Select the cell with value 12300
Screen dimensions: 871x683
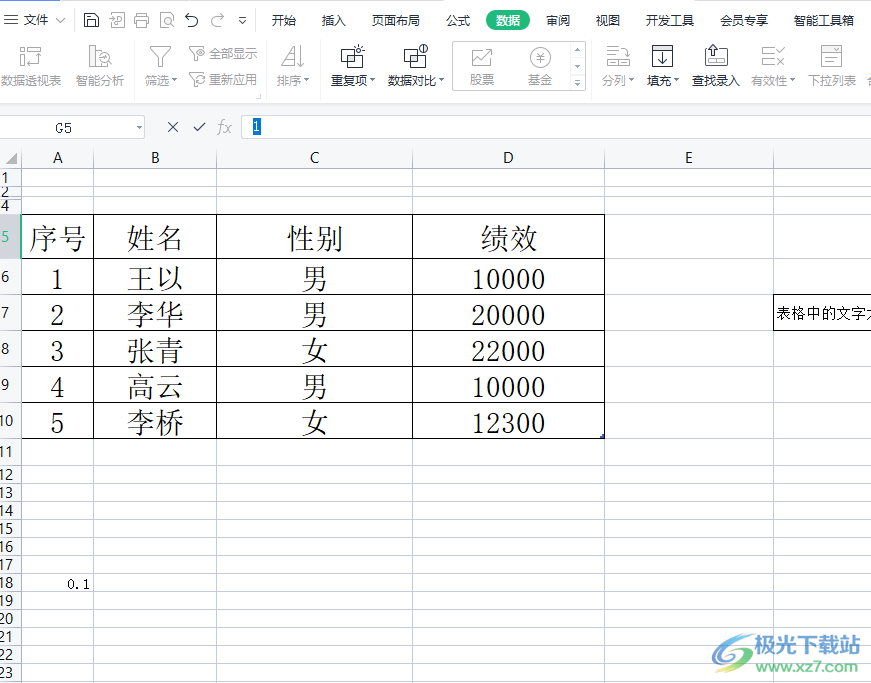coord(508,421)
